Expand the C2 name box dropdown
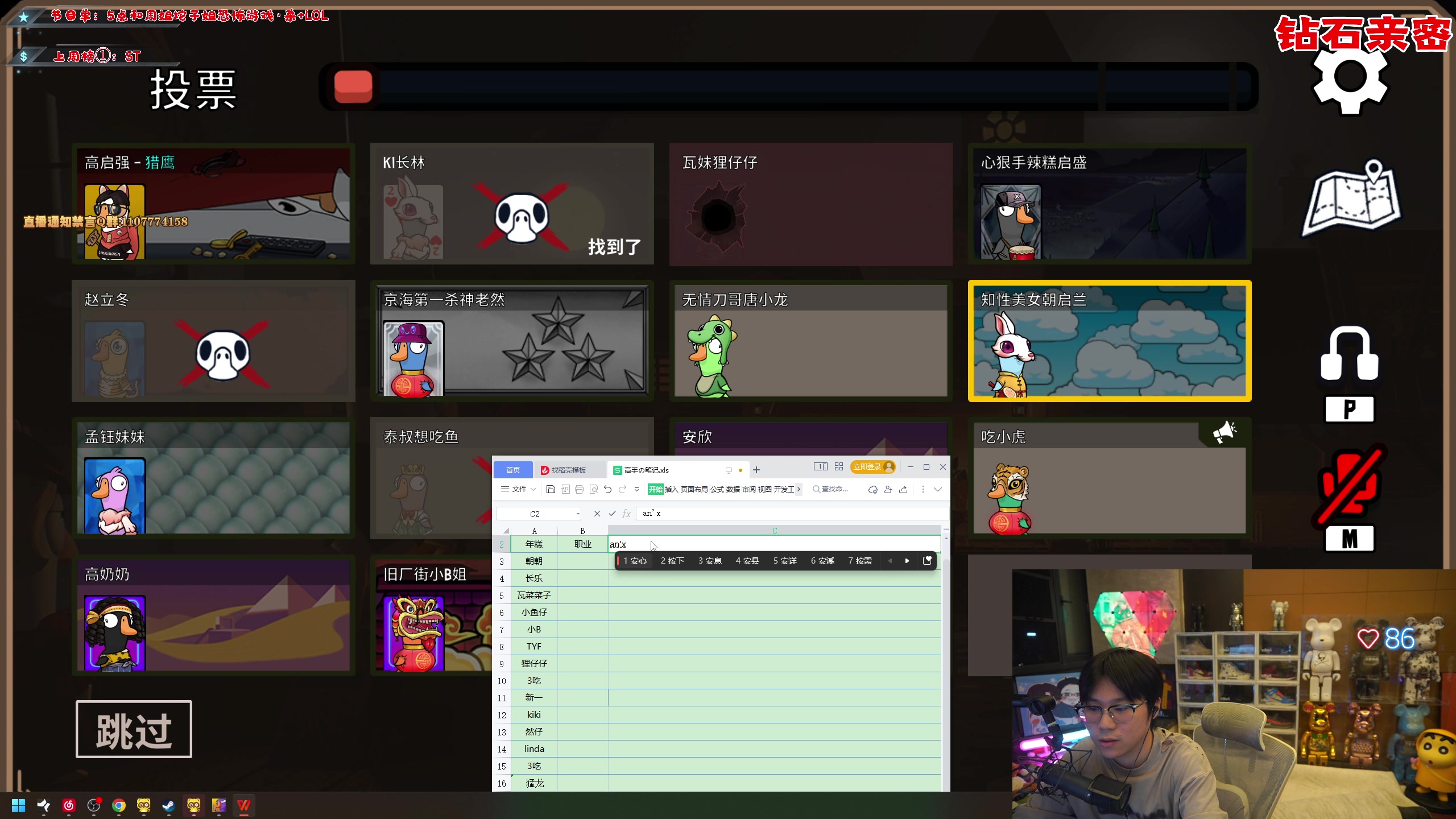This screenshot has width=1456, height=819. tap(578, 514)
